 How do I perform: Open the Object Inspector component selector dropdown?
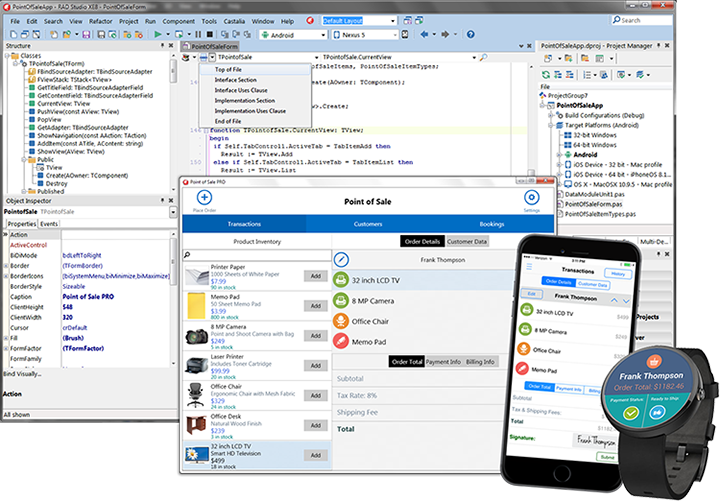pos(173,212)
